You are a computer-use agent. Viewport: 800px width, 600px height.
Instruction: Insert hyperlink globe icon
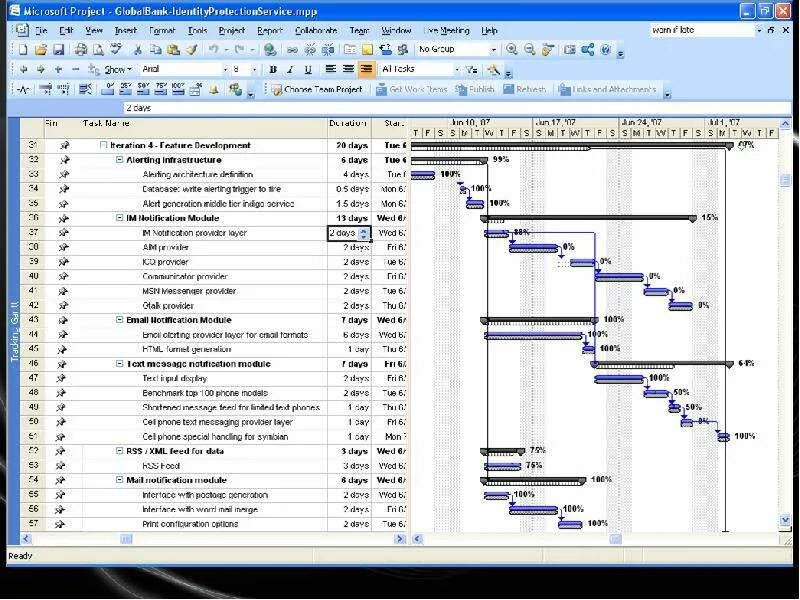[270, 49]
